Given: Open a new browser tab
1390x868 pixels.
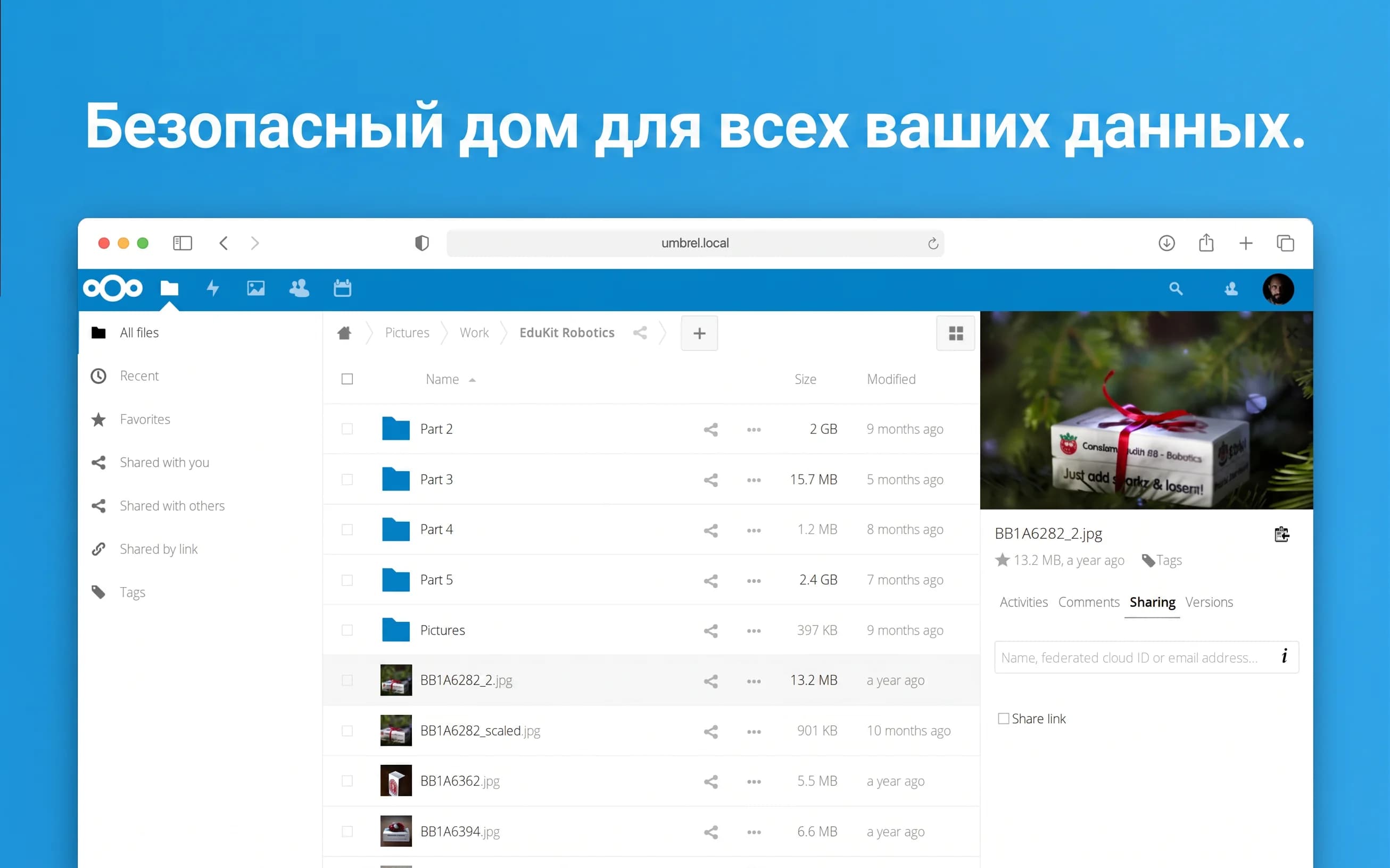Looking at the screenshot, I should 1246,244.
